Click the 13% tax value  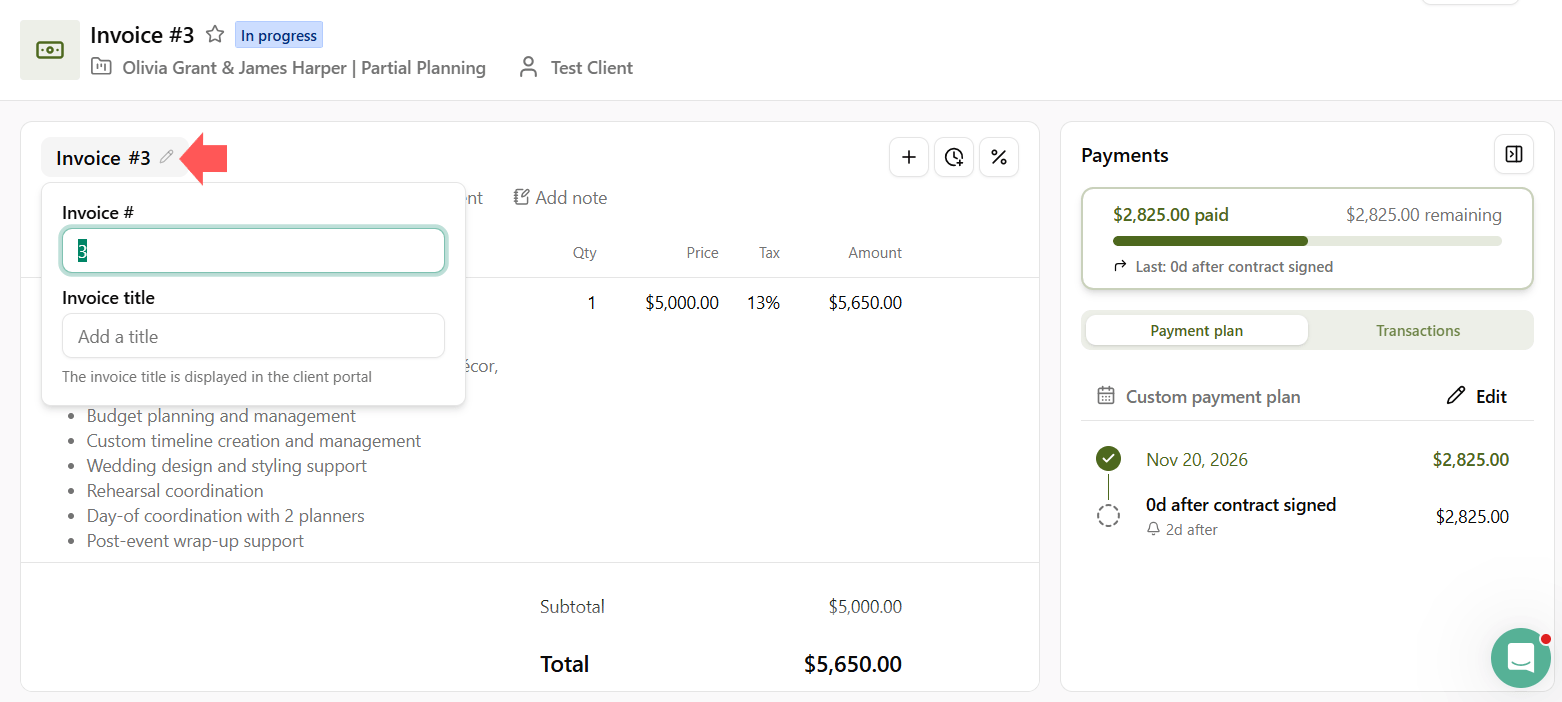(x=763, y=303)
